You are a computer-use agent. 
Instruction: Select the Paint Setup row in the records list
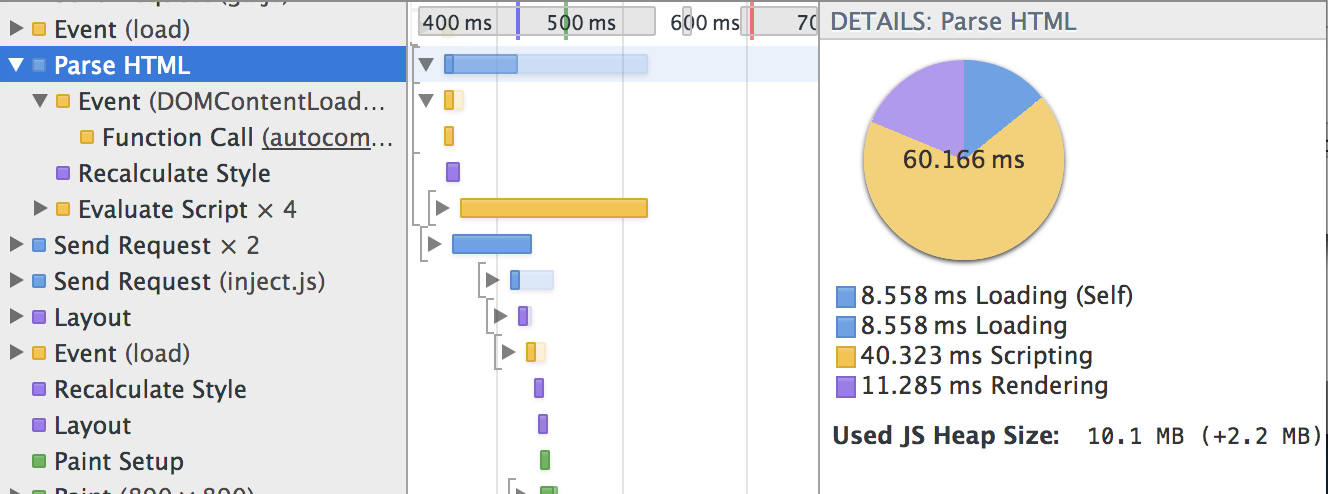coord(119,462)
